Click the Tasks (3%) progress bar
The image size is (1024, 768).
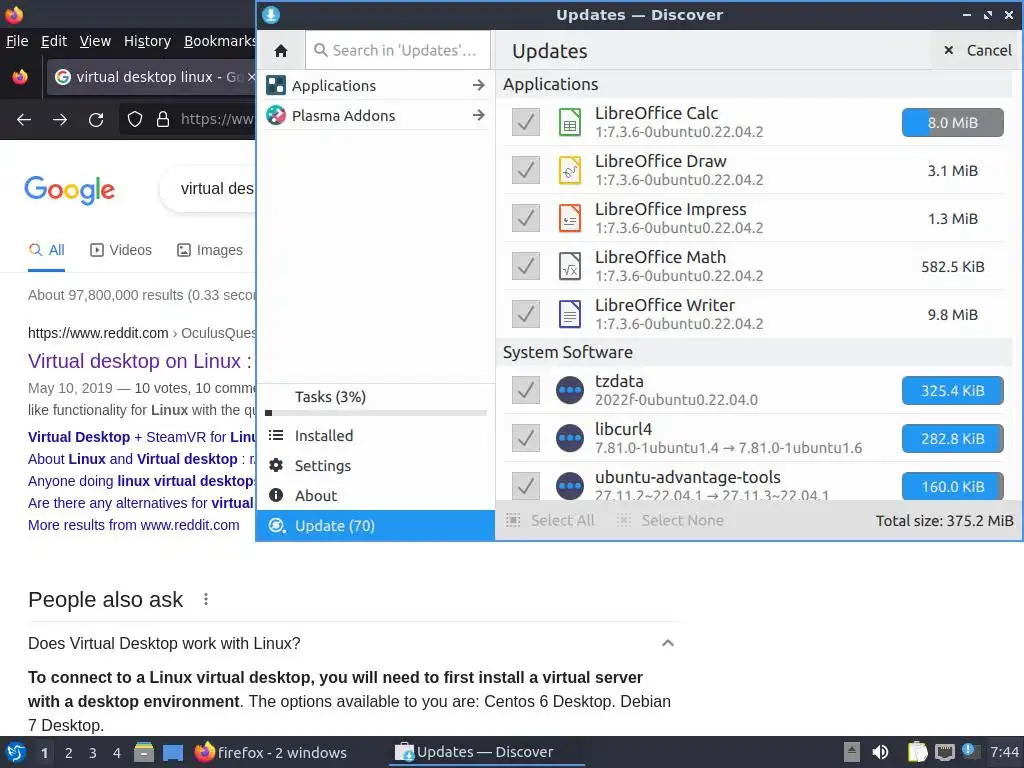tap(376, 413)
